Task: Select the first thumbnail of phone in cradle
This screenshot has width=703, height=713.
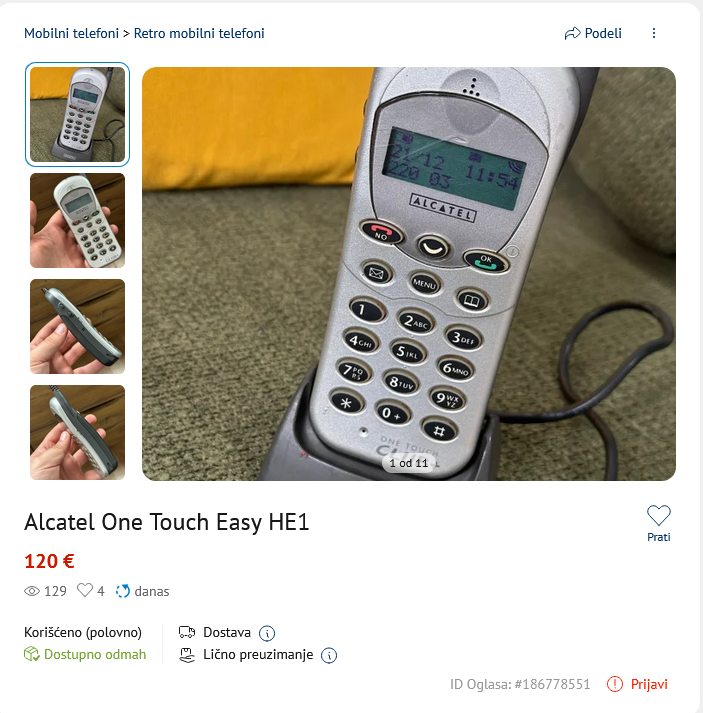Action: tap(77, 114)
